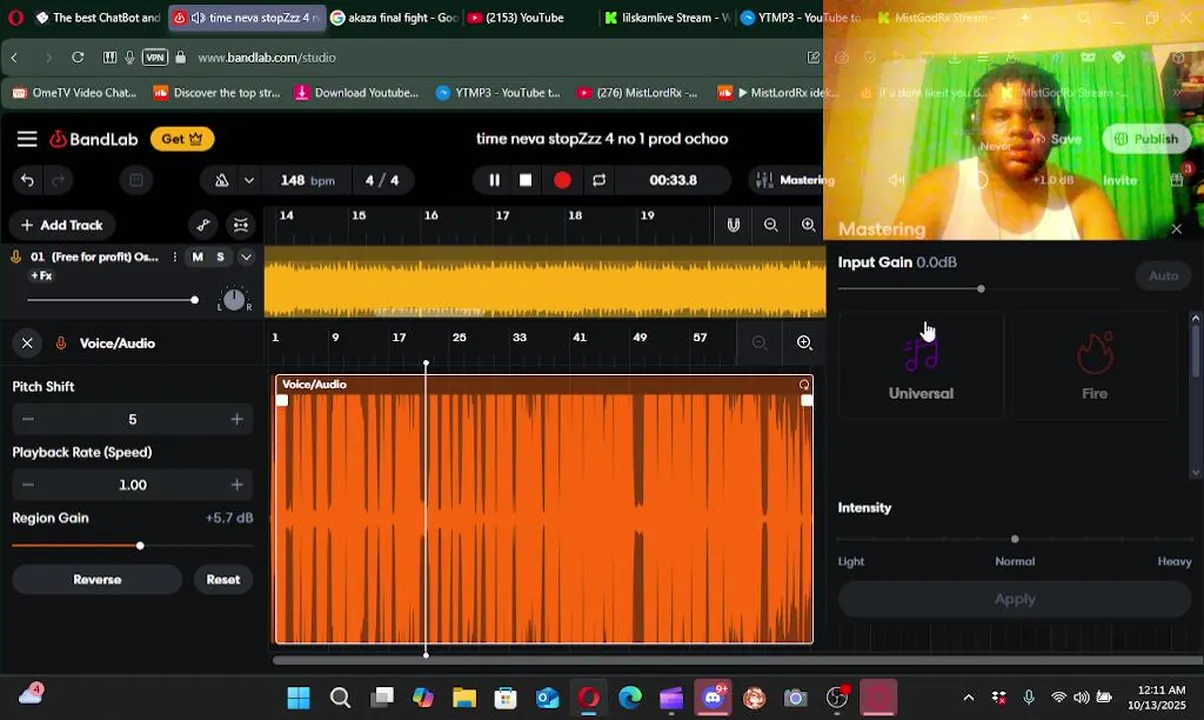Expand the metronome settings dropdown arrow

click(x=249, y=180)
